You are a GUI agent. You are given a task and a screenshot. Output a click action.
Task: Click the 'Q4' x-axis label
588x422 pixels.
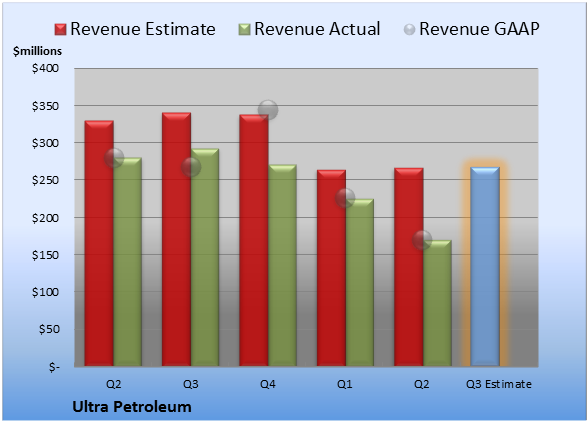[x=268, y=384]
